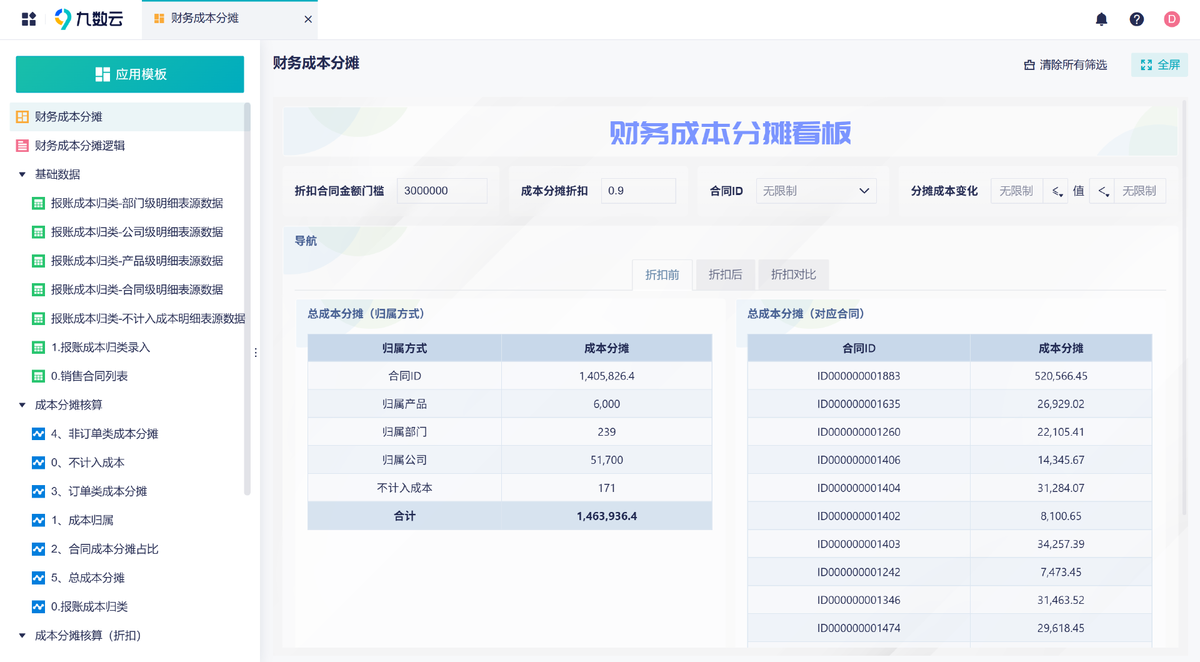Enter fullscreen with 全屏 button

tap(1159, 65)
